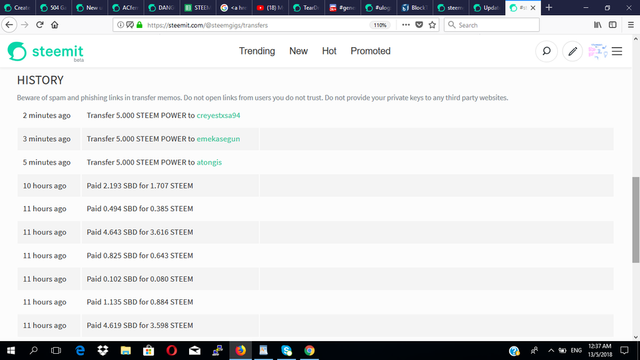Open a new browser tab
Viewport: 640px width, 360px height.
tap(549, 8)
